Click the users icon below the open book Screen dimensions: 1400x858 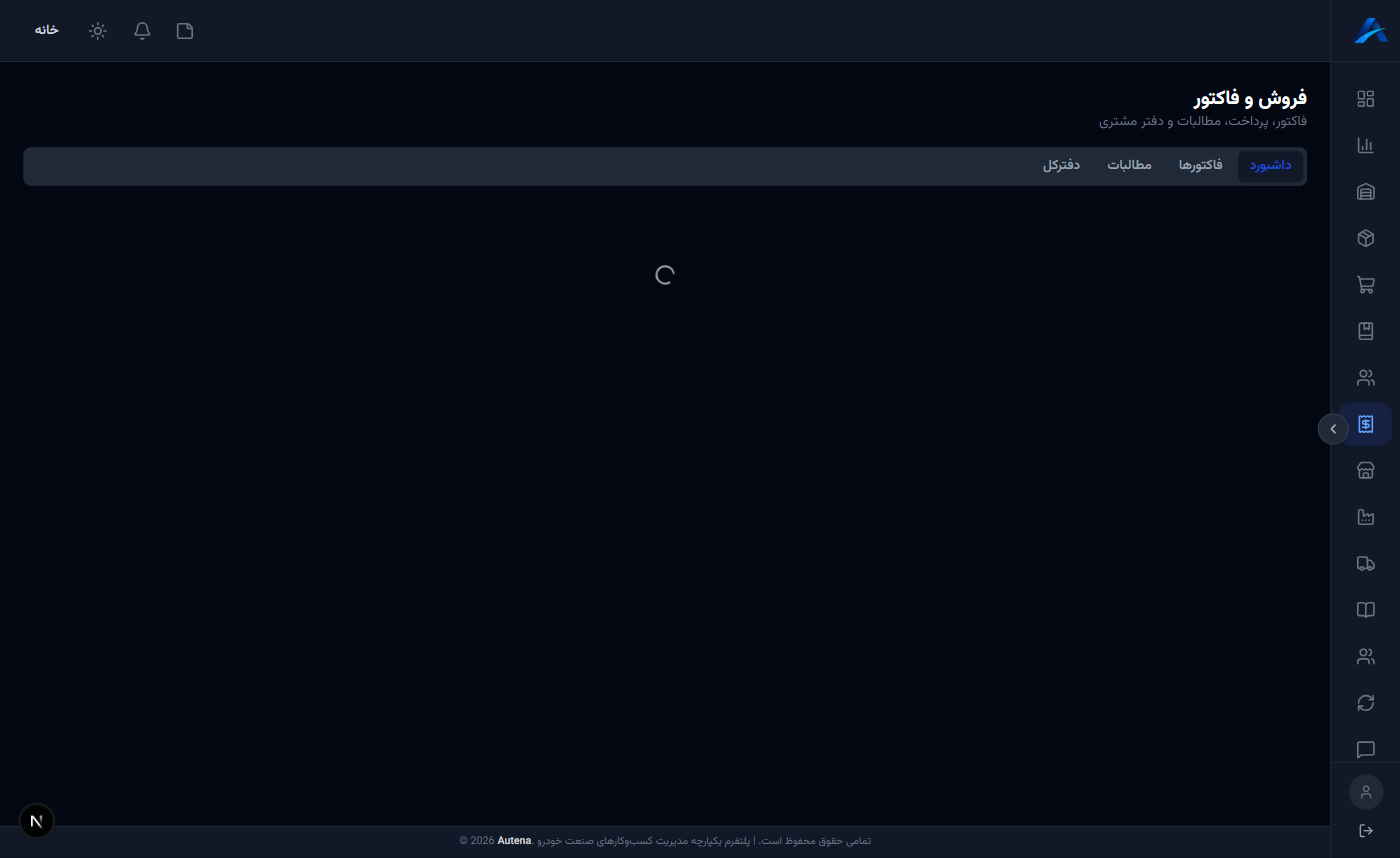click(1365, 657)
